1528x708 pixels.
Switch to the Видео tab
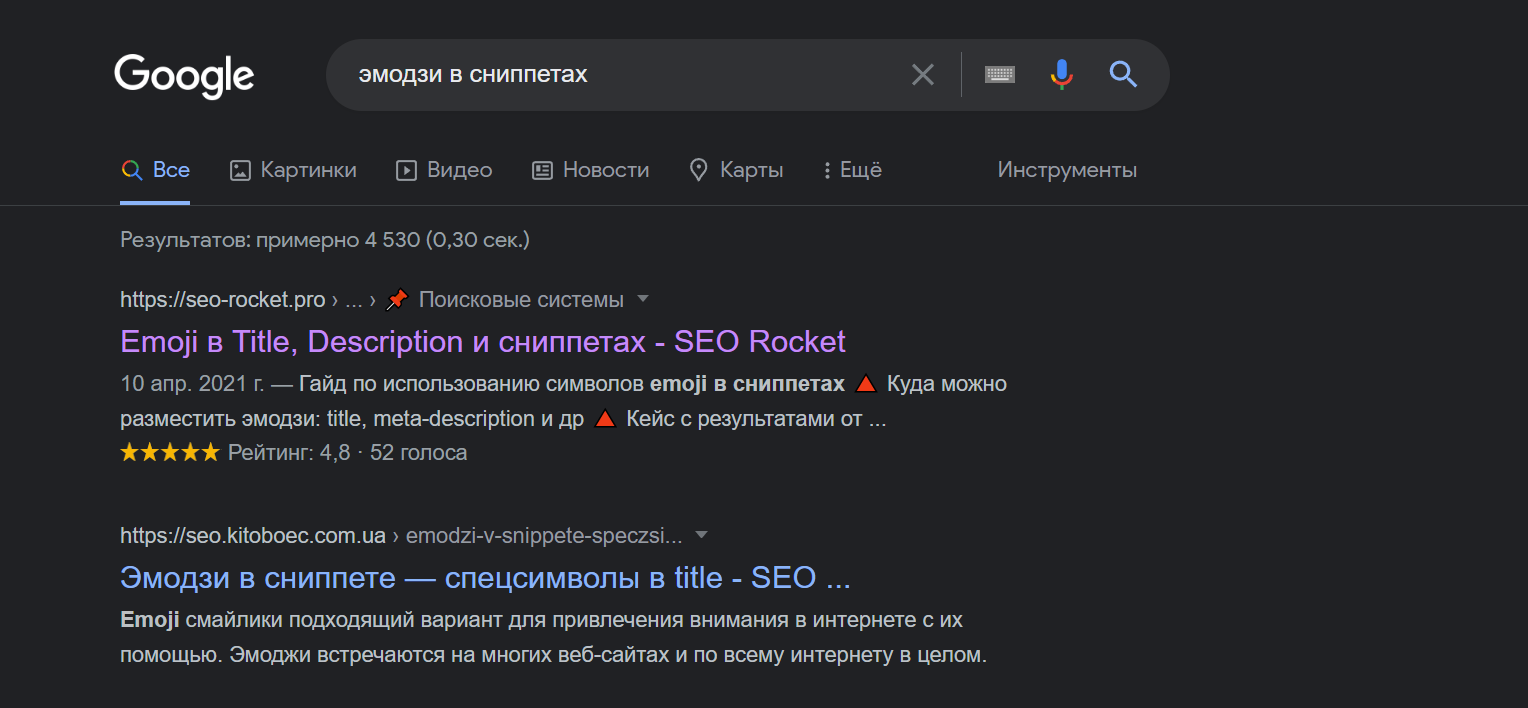444,170
